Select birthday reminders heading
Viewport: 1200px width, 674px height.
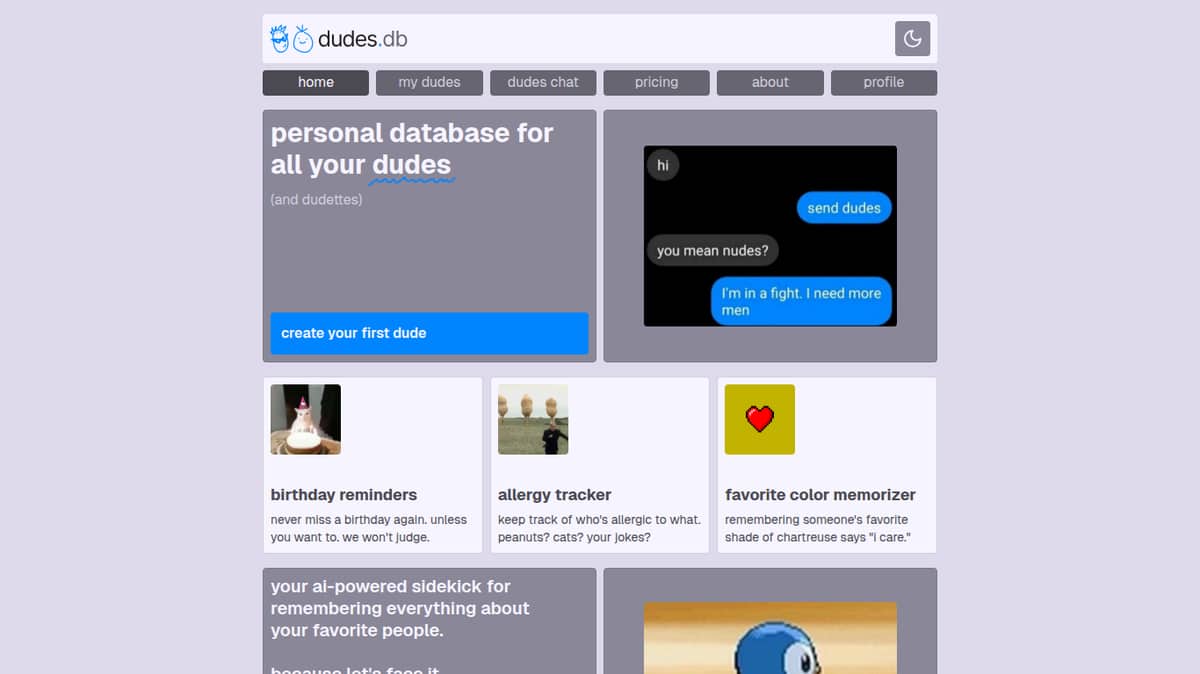(x=344, y=495)
